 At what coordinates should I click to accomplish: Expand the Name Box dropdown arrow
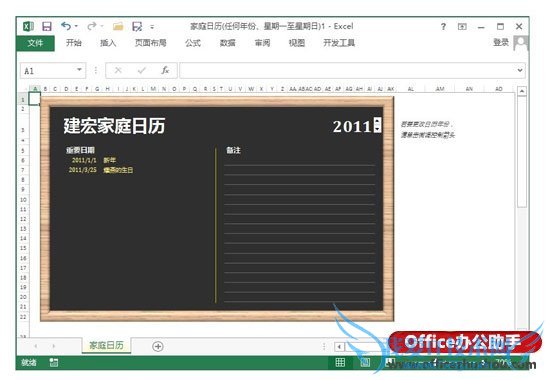[80, 70]
